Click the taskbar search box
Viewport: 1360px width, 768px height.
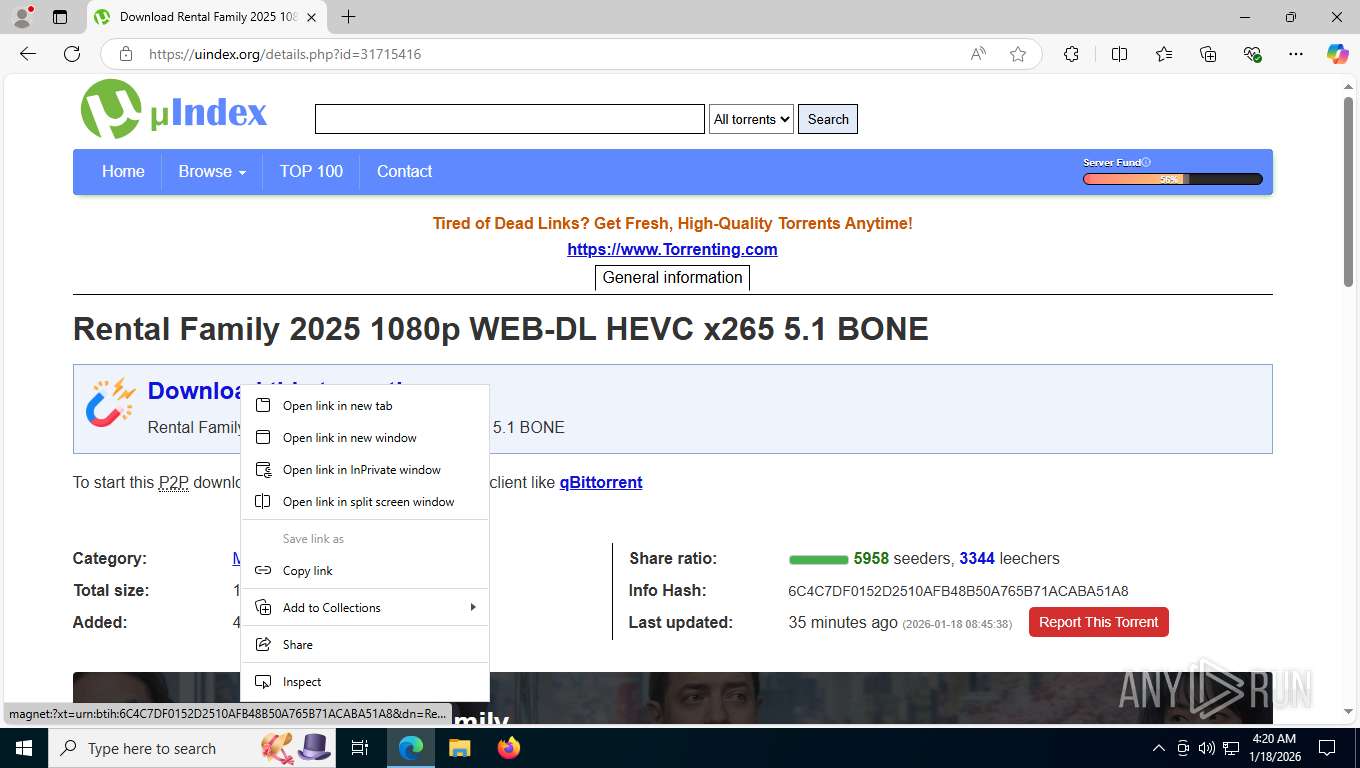click(x=192, y=748)
